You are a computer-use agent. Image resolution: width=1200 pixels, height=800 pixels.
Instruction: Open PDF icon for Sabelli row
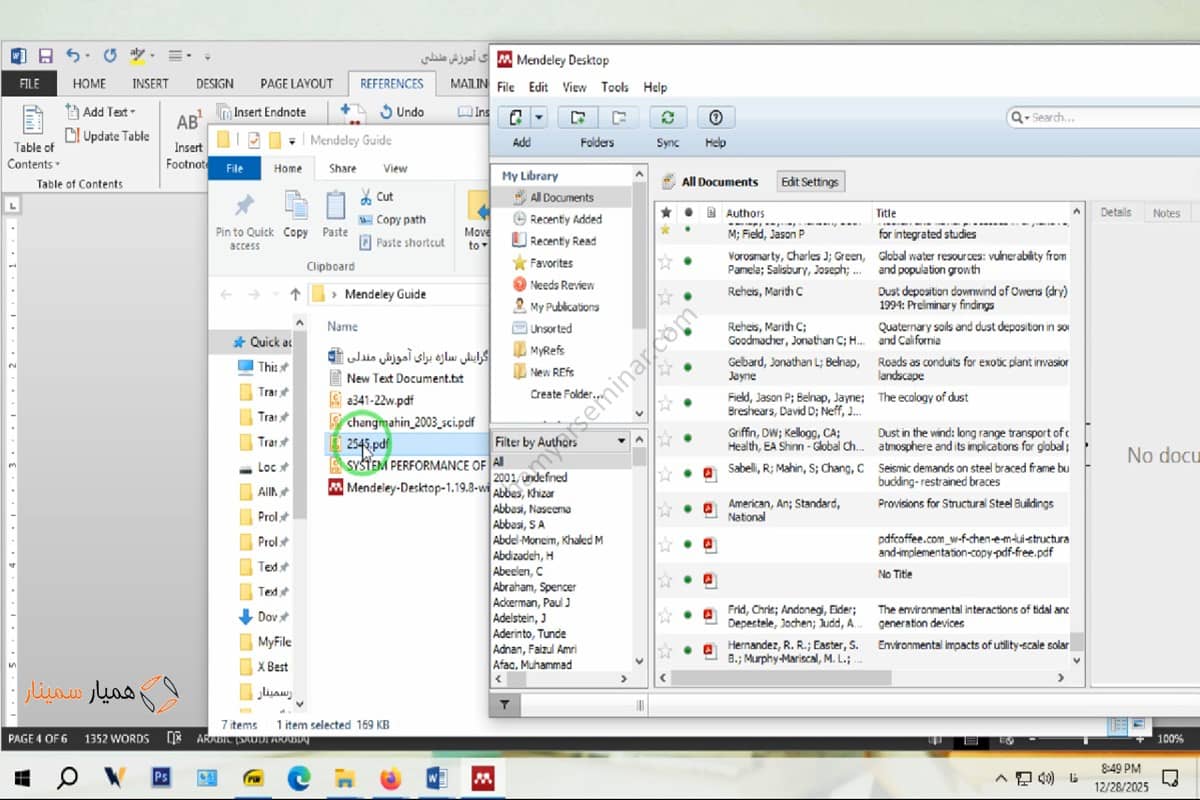tap(710, 474)
